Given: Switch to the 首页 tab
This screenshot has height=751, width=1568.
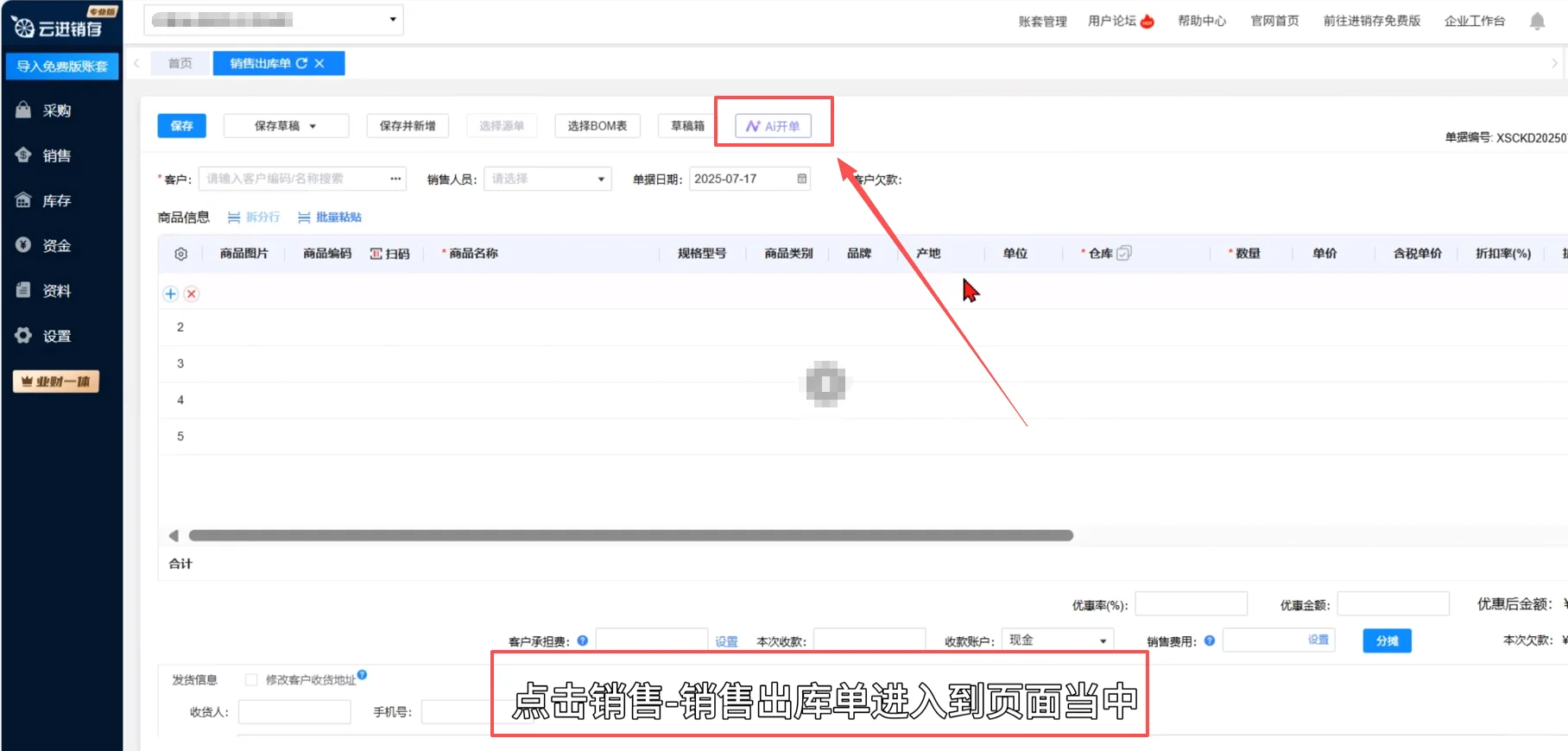Looking at the screenshot, I should click(180, 63).
